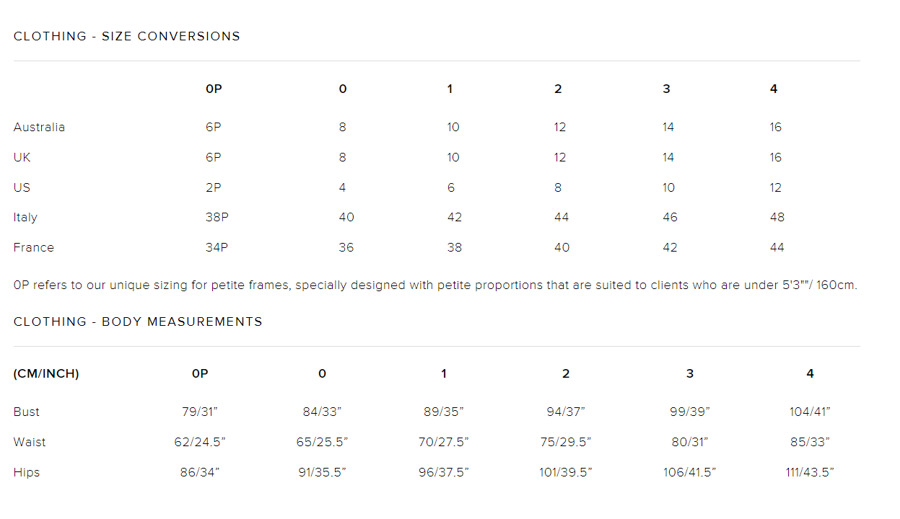The image size is (900, 519).
Task: Select the 104/41" bust measurement
Action: [x=810, y=412]
